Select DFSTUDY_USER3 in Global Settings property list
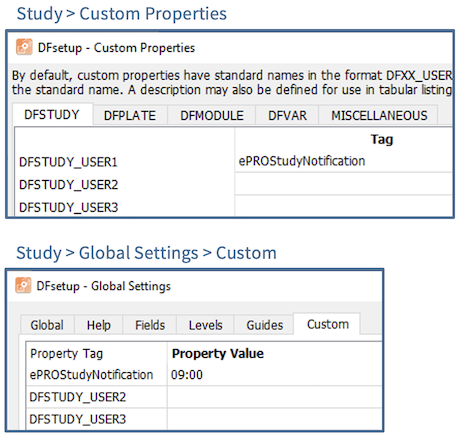This screenshot has height=437, width=460. [78, 419]
